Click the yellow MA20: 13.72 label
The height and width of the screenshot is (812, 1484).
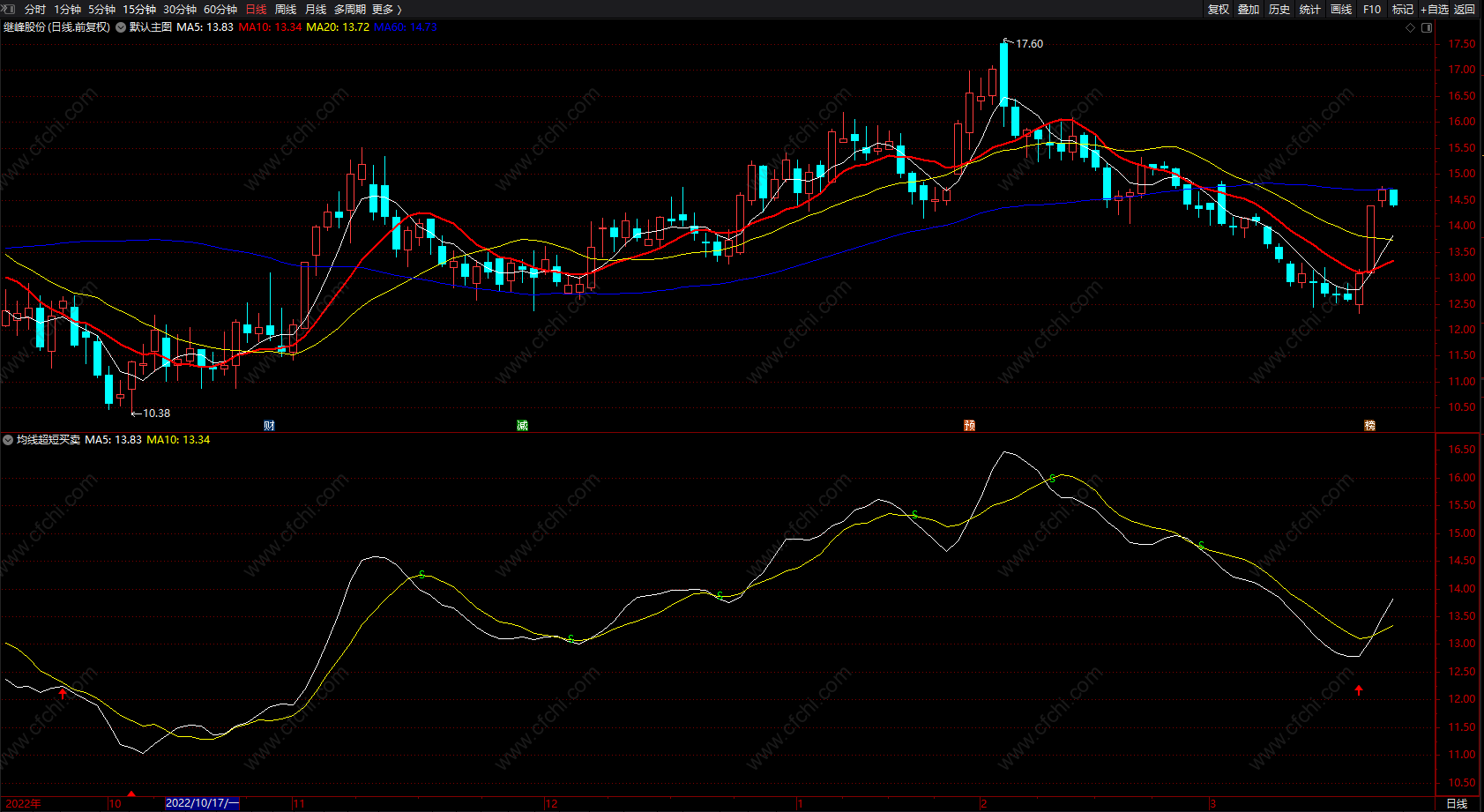338,27
